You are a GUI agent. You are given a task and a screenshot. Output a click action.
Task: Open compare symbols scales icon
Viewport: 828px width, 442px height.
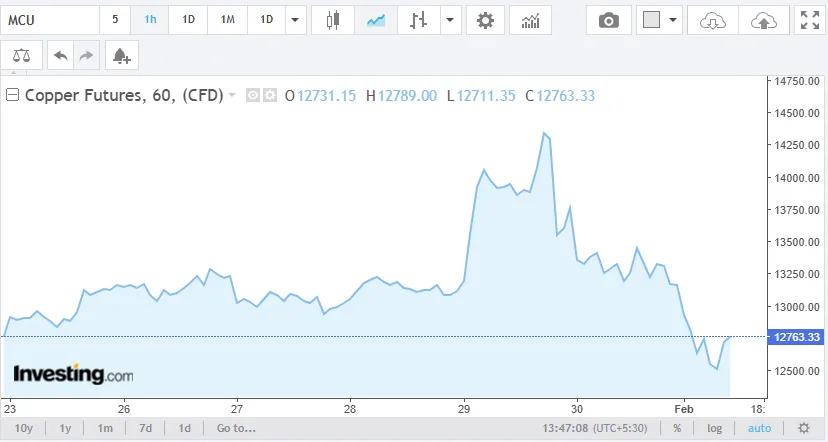click(22, 55)
